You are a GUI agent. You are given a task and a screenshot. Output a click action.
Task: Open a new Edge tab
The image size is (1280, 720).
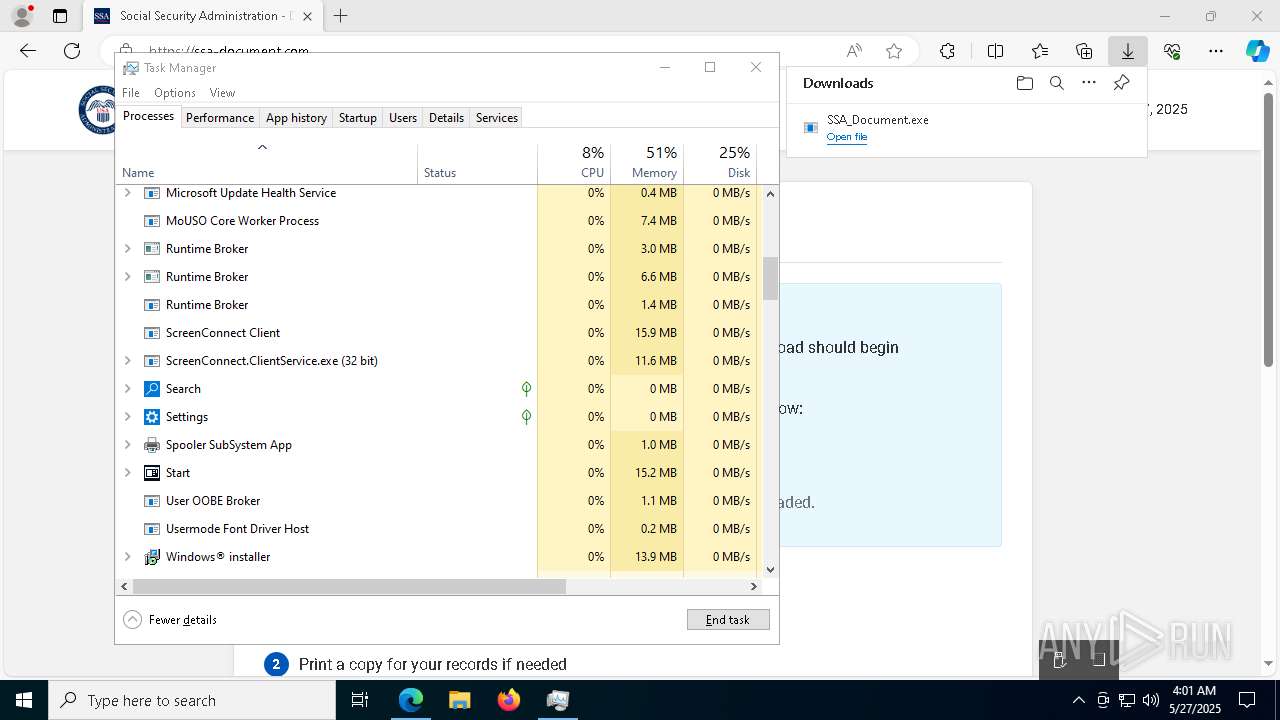click(x=341, y=16)
